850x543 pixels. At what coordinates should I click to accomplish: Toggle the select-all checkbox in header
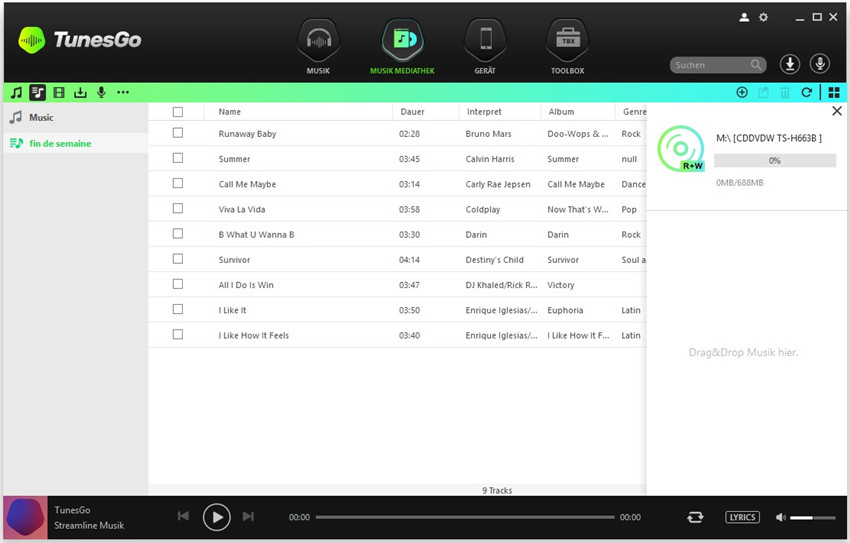178,112
